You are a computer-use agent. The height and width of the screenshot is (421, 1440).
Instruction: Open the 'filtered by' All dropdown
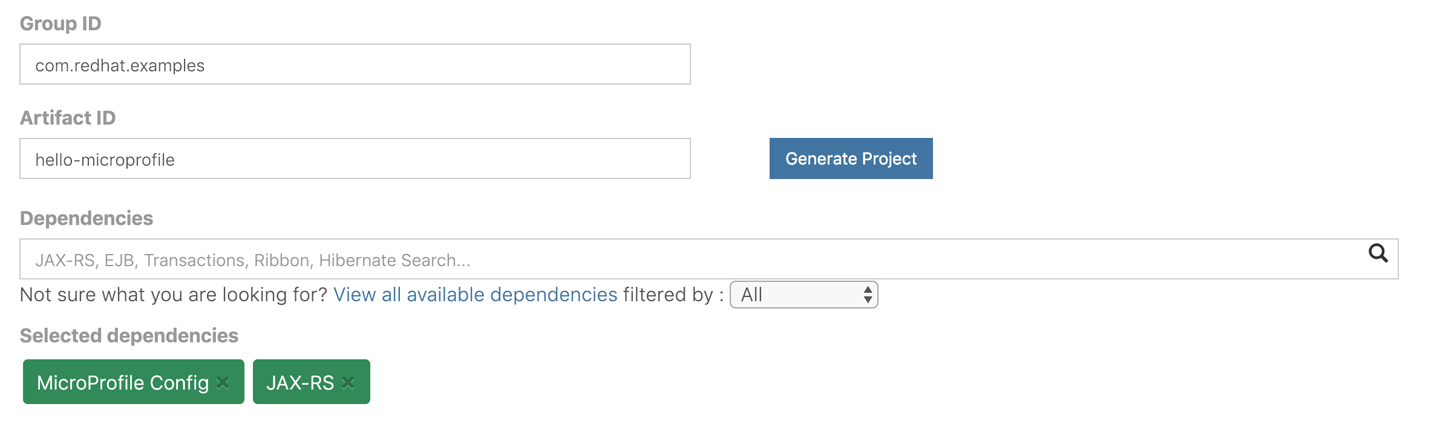point(803,295)
